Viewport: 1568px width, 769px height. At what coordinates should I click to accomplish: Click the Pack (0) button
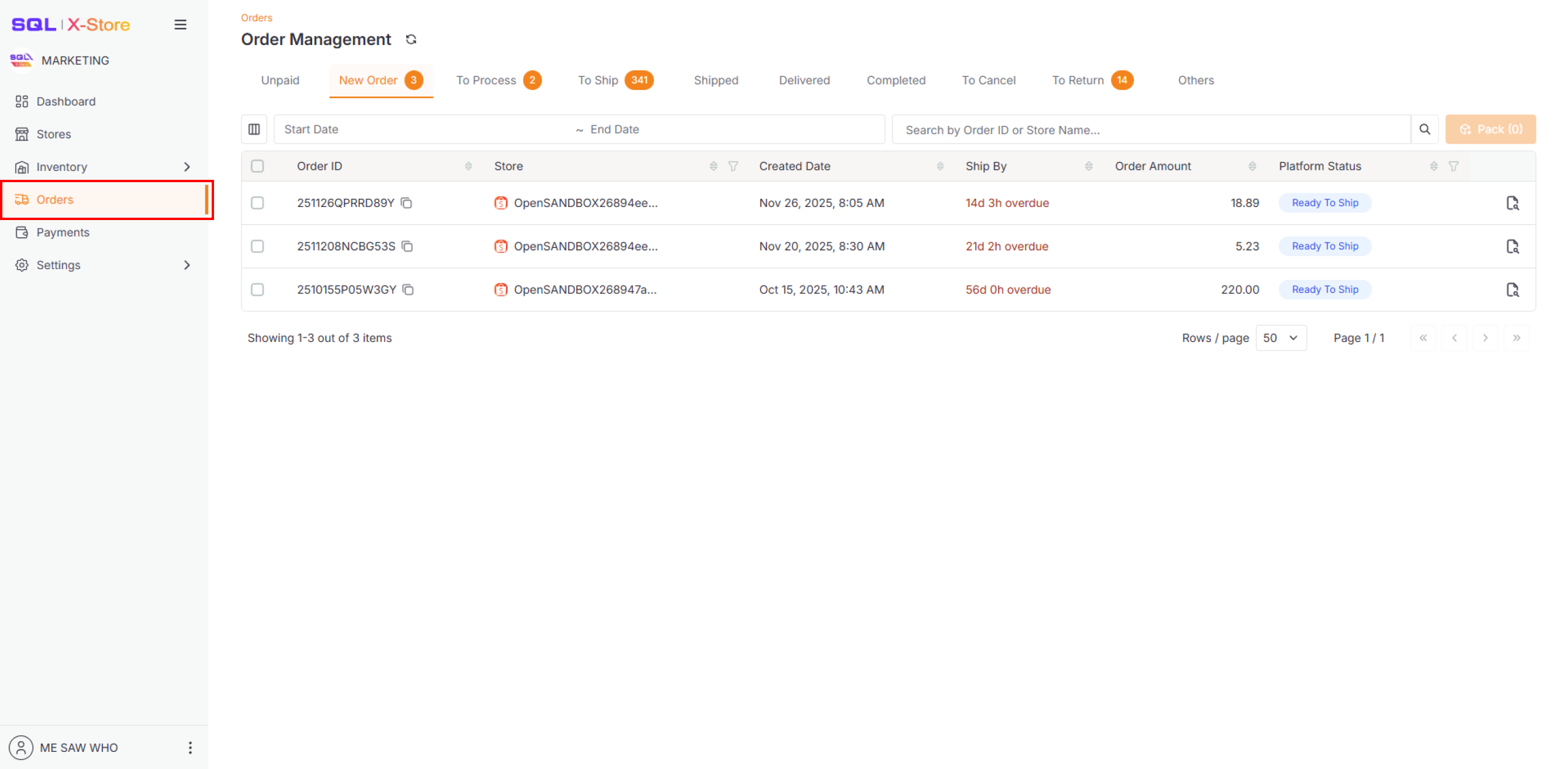[x=1490, y=129]
